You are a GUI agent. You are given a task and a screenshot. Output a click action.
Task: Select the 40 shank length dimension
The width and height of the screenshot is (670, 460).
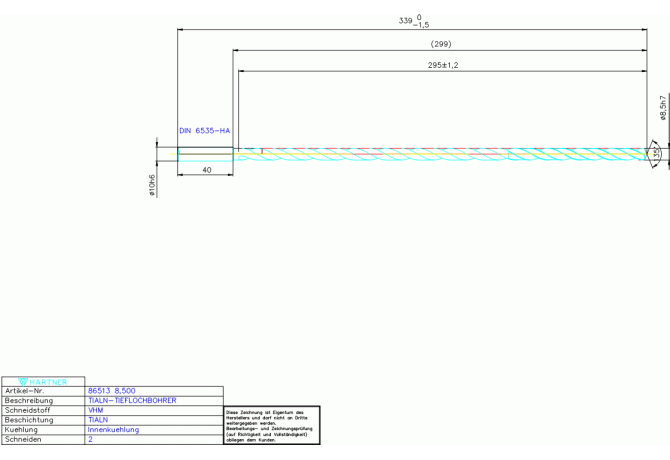[x=206, y=170]
